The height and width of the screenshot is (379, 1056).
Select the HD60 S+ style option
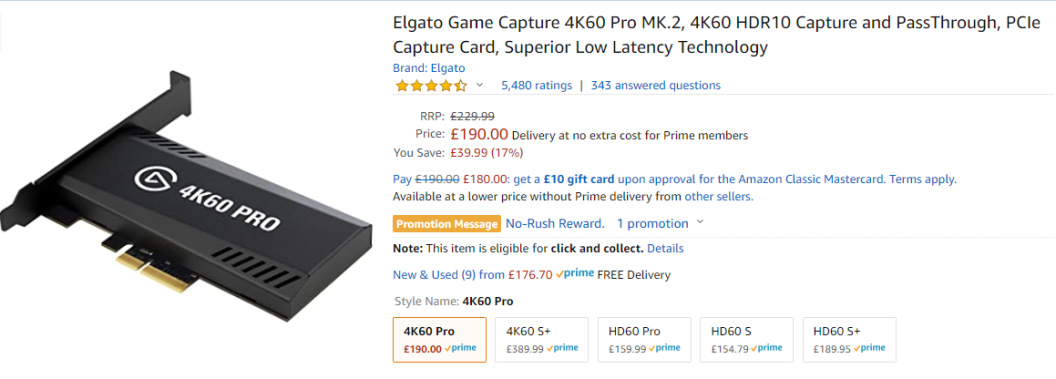coord(849,340)
